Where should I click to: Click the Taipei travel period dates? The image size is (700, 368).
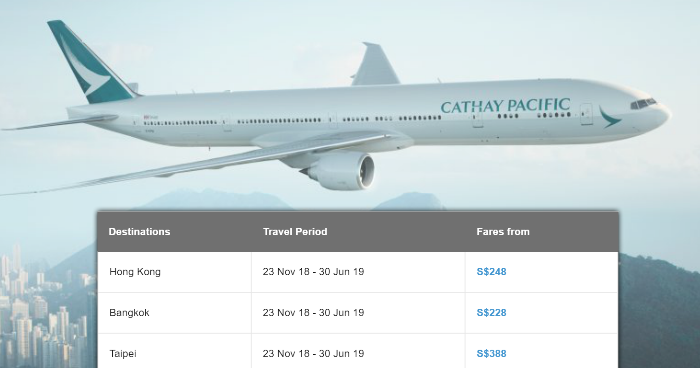[x=313, y=353]
